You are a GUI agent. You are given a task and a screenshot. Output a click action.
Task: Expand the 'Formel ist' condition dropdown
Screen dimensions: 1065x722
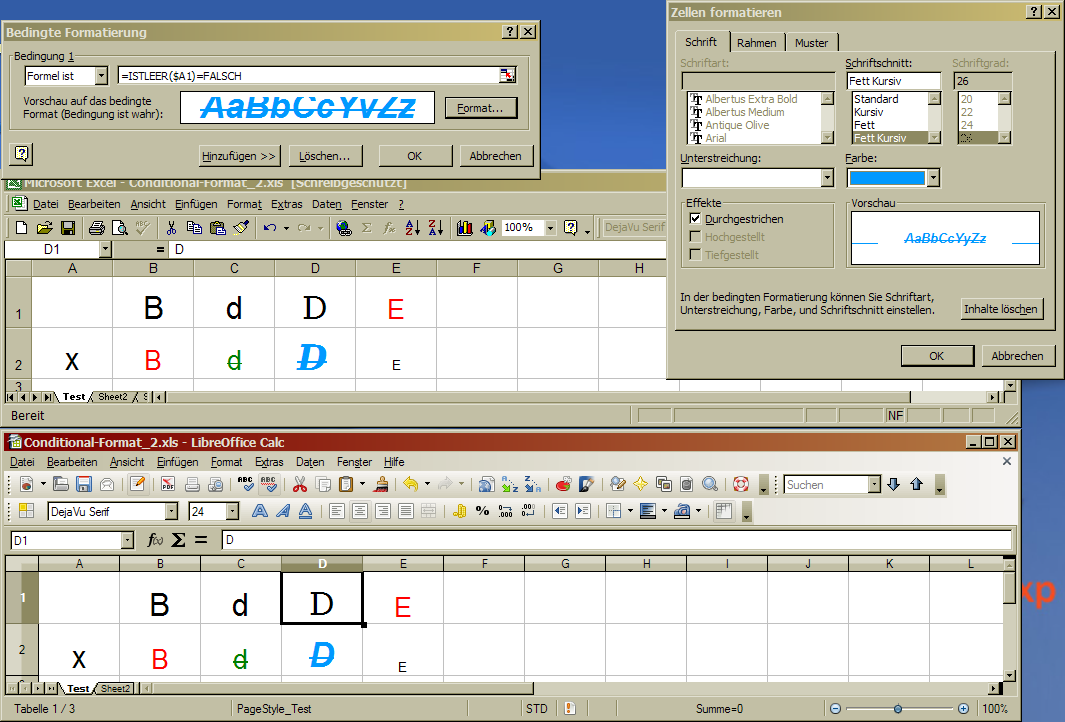pos(101,76)
